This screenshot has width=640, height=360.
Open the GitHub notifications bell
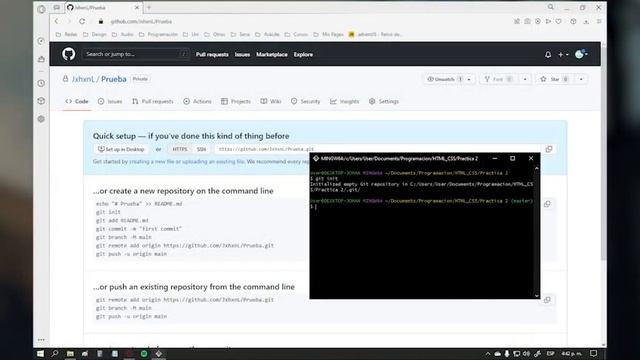point(548,54)
